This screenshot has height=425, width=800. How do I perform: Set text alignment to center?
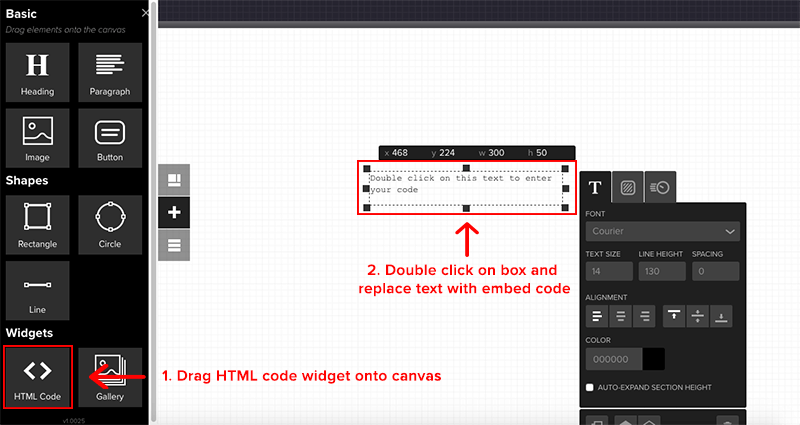pyautogui.click(x=620, y=316)
